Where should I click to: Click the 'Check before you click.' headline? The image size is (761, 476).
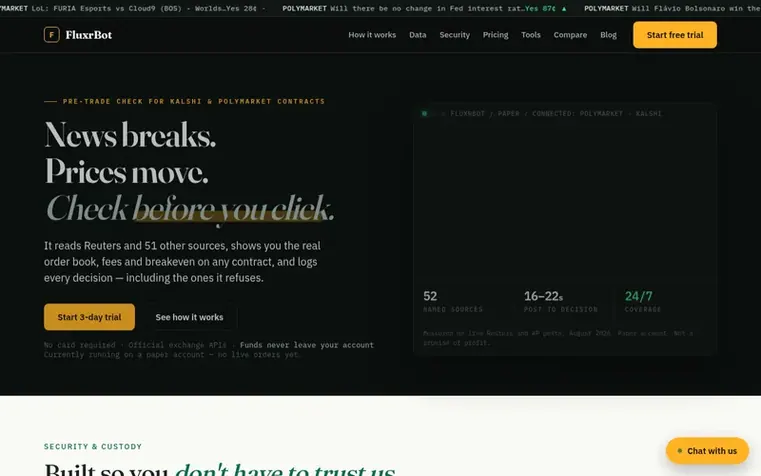click(x=190, y=209)
